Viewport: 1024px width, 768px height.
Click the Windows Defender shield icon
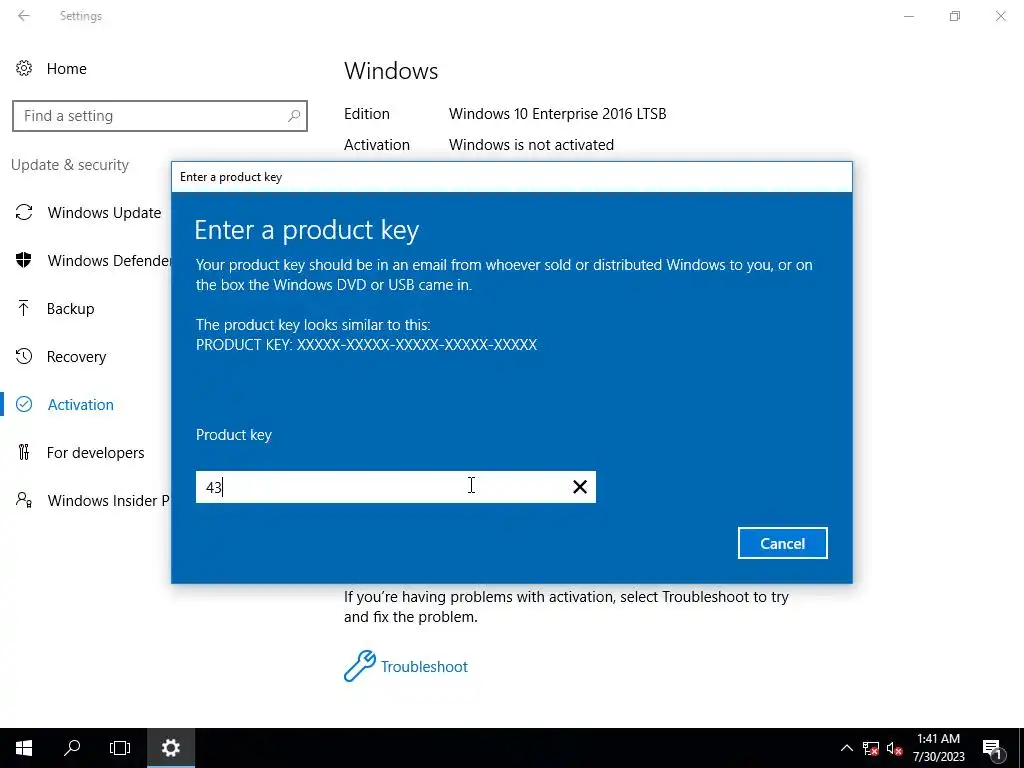click(24, 260)
